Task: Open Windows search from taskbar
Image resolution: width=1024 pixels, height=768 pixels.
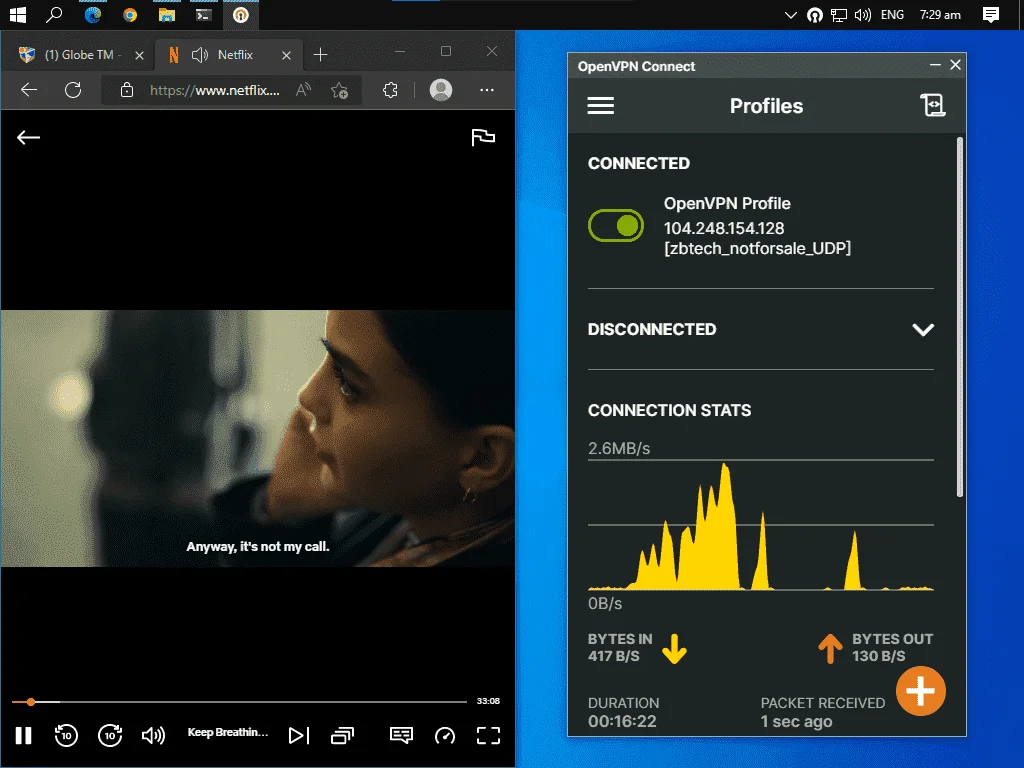Action: (54, 14)
